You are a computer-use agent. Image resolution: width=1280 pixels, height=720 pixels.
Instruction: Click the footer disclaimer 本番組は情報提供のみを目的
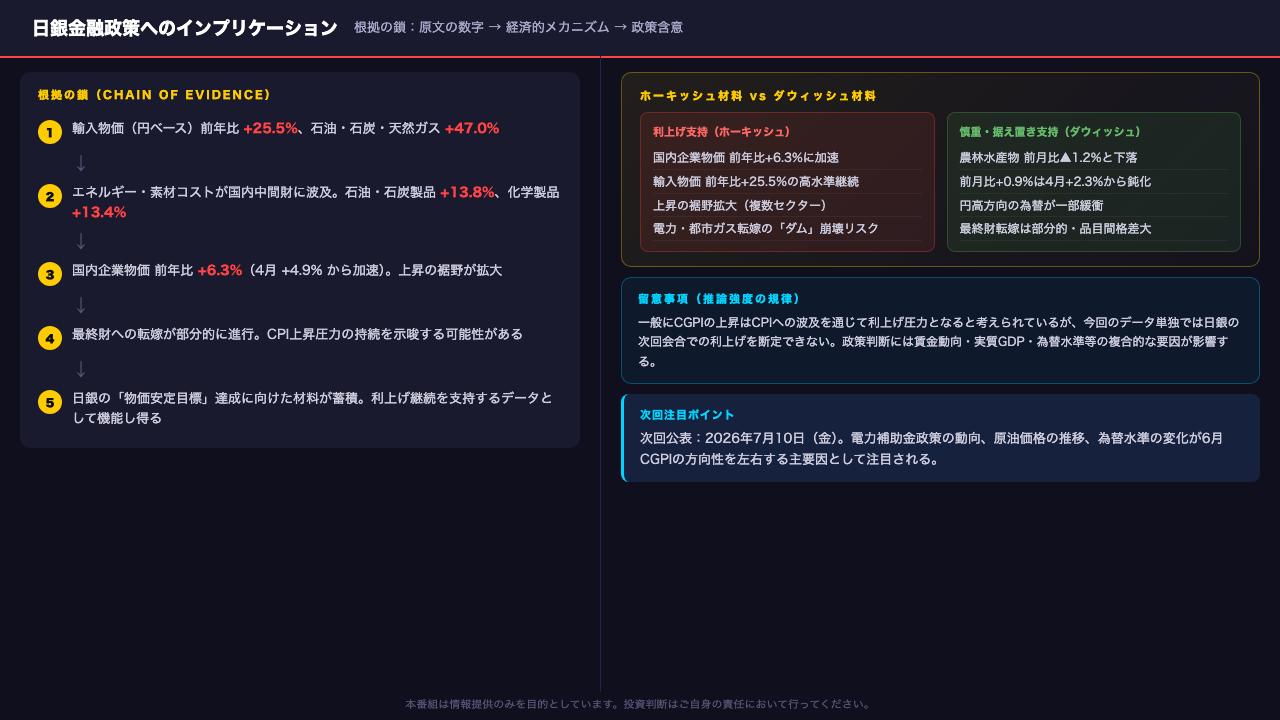[640, 704]
